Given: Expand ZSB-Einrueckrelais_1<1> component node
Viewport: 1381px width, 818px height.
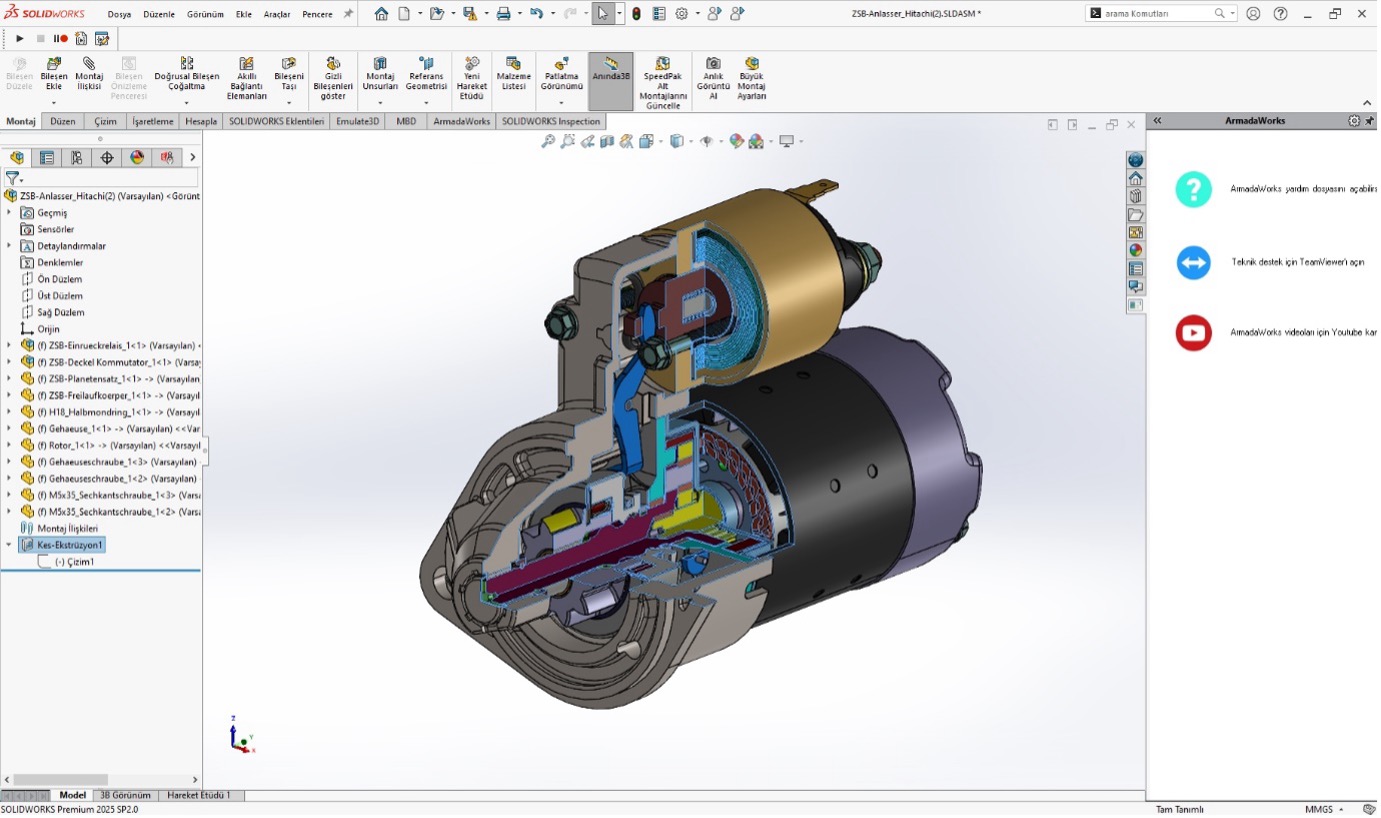Looking at the screenshot, I should click(9, 346).
